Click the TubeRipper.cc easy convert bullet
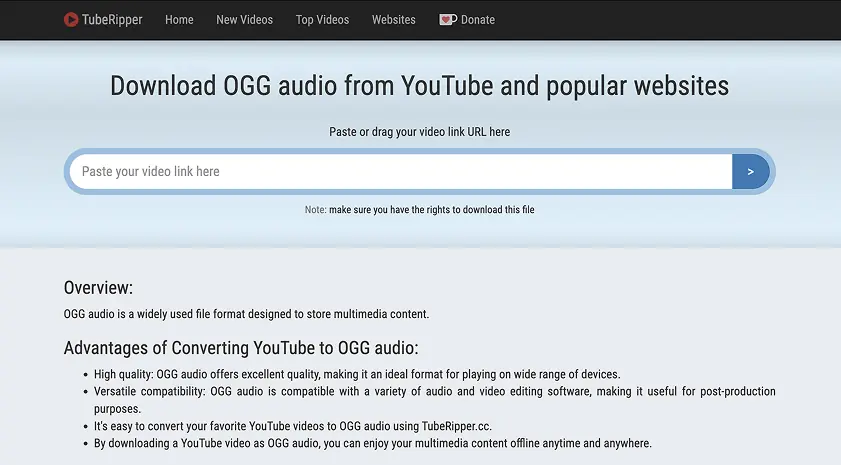The width and height of the screenshot is (841, 465). pyautogui.click(x=290, y=426)
